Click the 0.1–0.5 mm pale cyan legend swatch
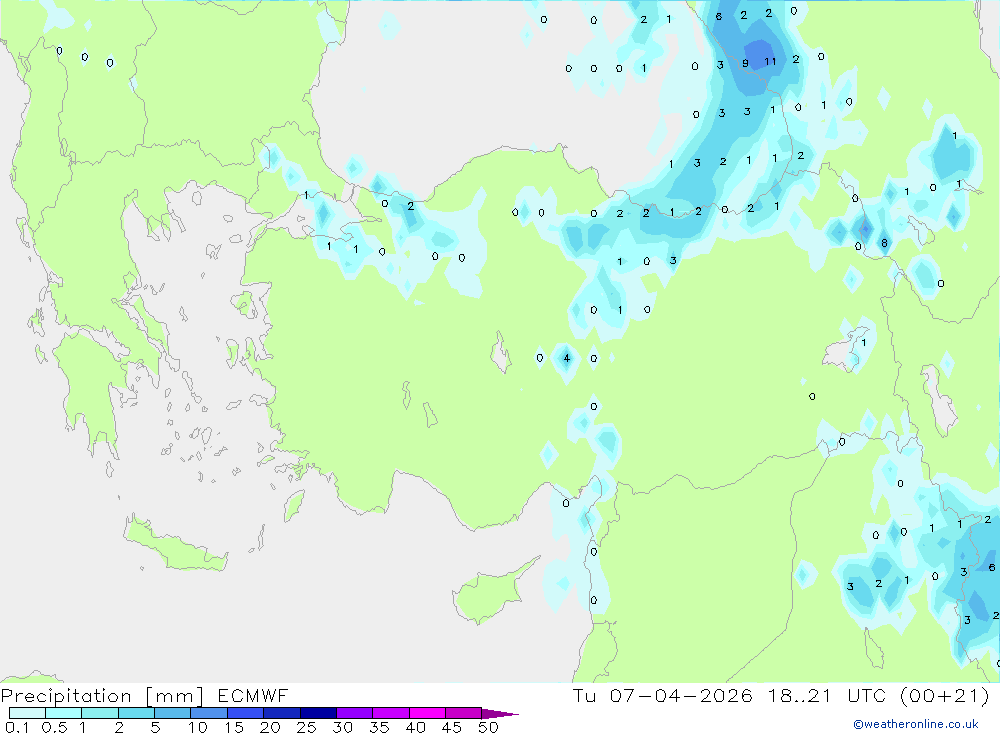This screenshot has width=1000, height=733. coord(27,713)
